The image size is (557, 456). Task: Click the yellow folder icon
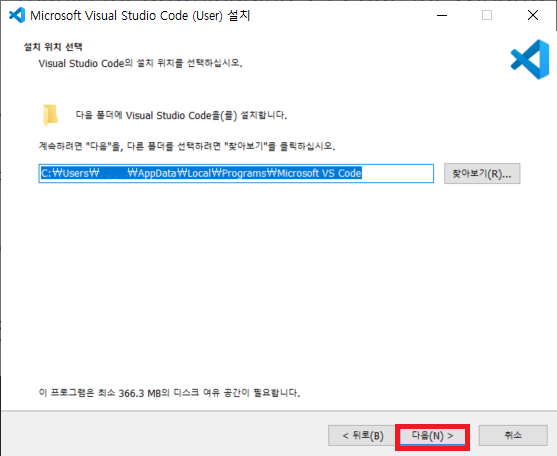point(50,115)
